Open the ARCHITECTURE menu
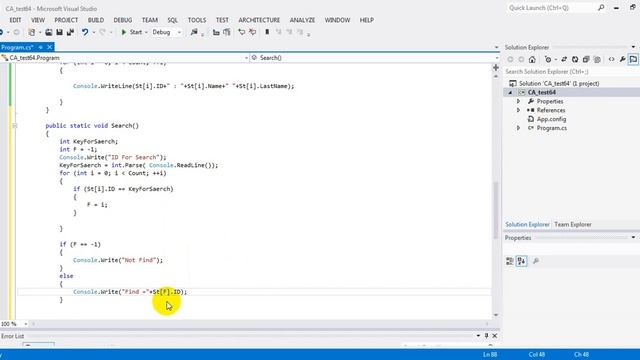This screenshot has width=640, height=360. tap(259, 20)
